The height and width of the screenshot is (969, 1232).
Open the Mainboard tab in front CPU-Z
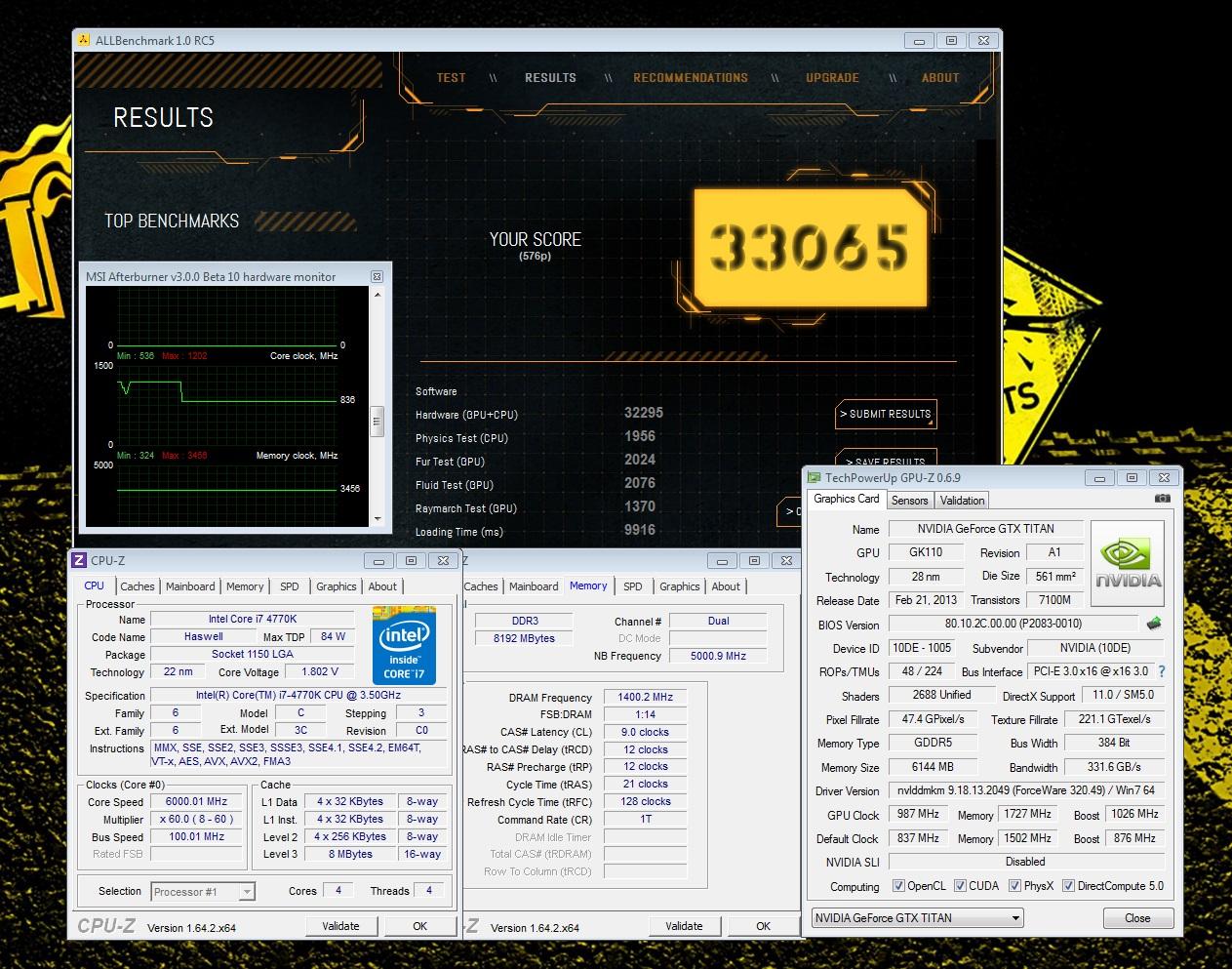pyautogui.click(x=190, y=586)
